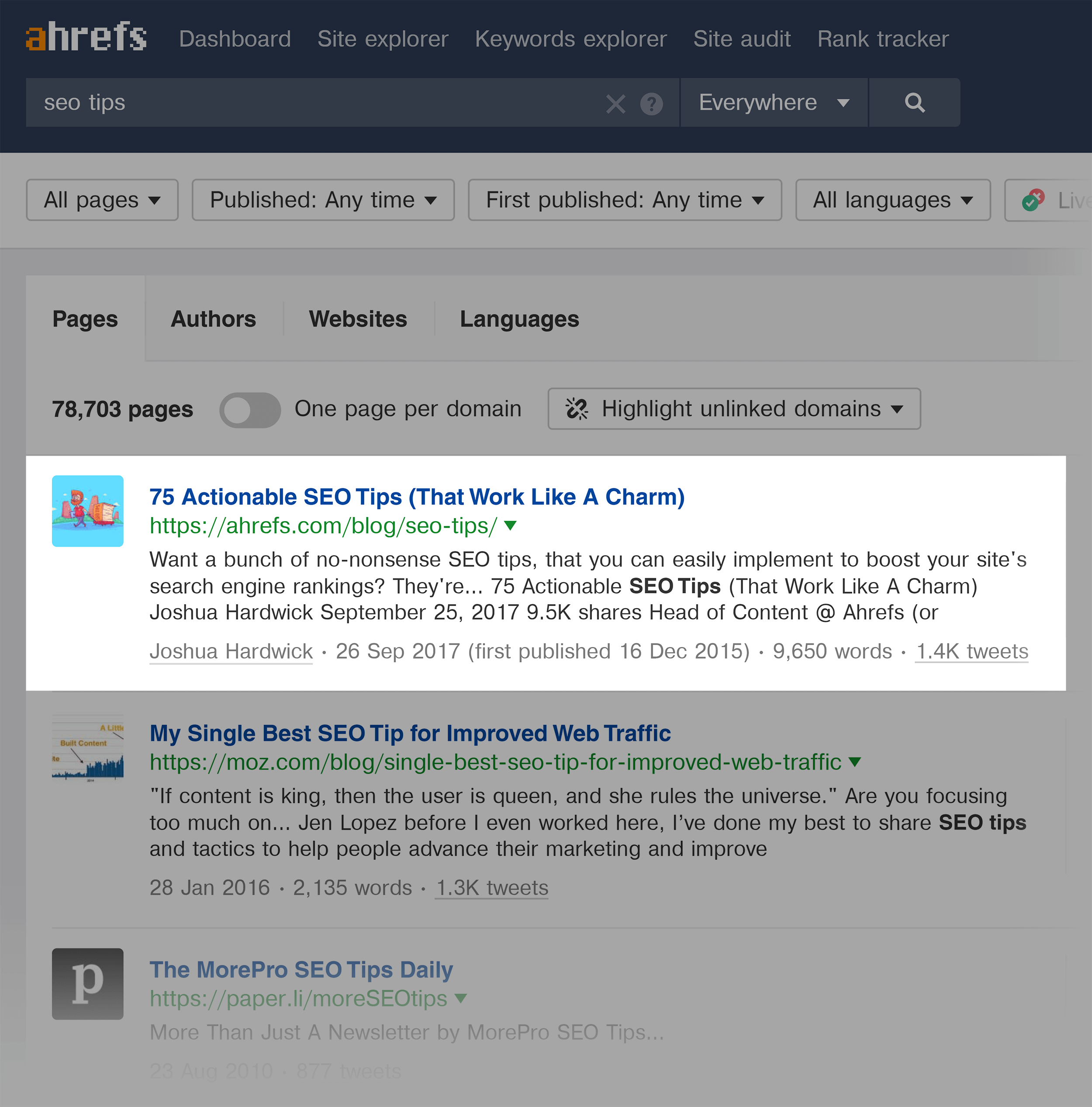Click the Ahrefs logo icon

(x=85, y=38)
